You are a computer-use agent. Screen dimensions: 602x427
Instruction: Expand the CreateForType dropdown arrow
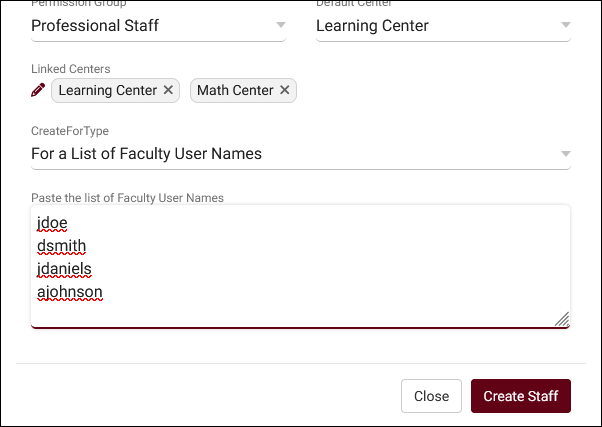(x=564, y=154)
